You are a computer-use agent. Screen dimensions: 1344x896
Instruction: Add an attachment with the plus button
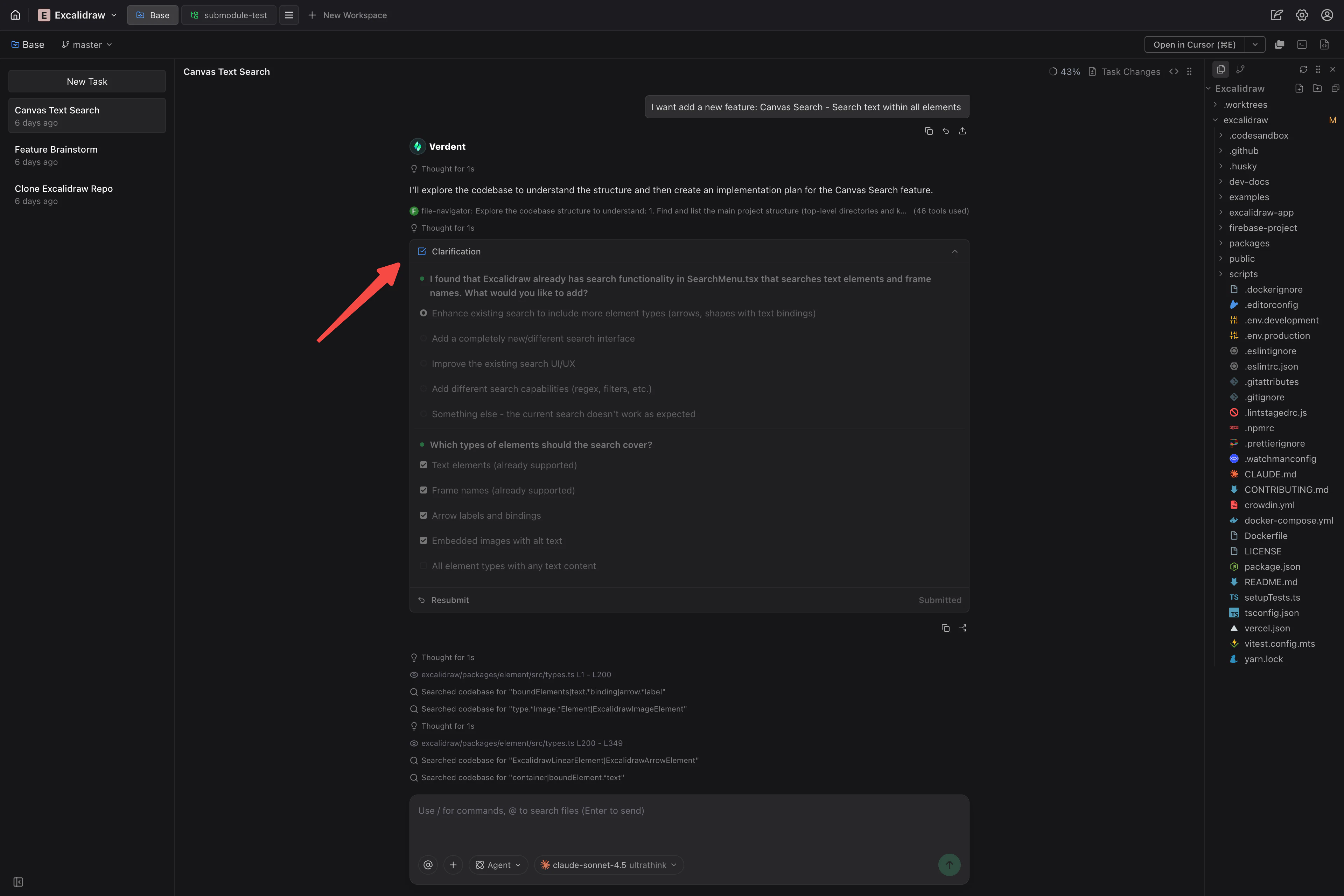453,865
